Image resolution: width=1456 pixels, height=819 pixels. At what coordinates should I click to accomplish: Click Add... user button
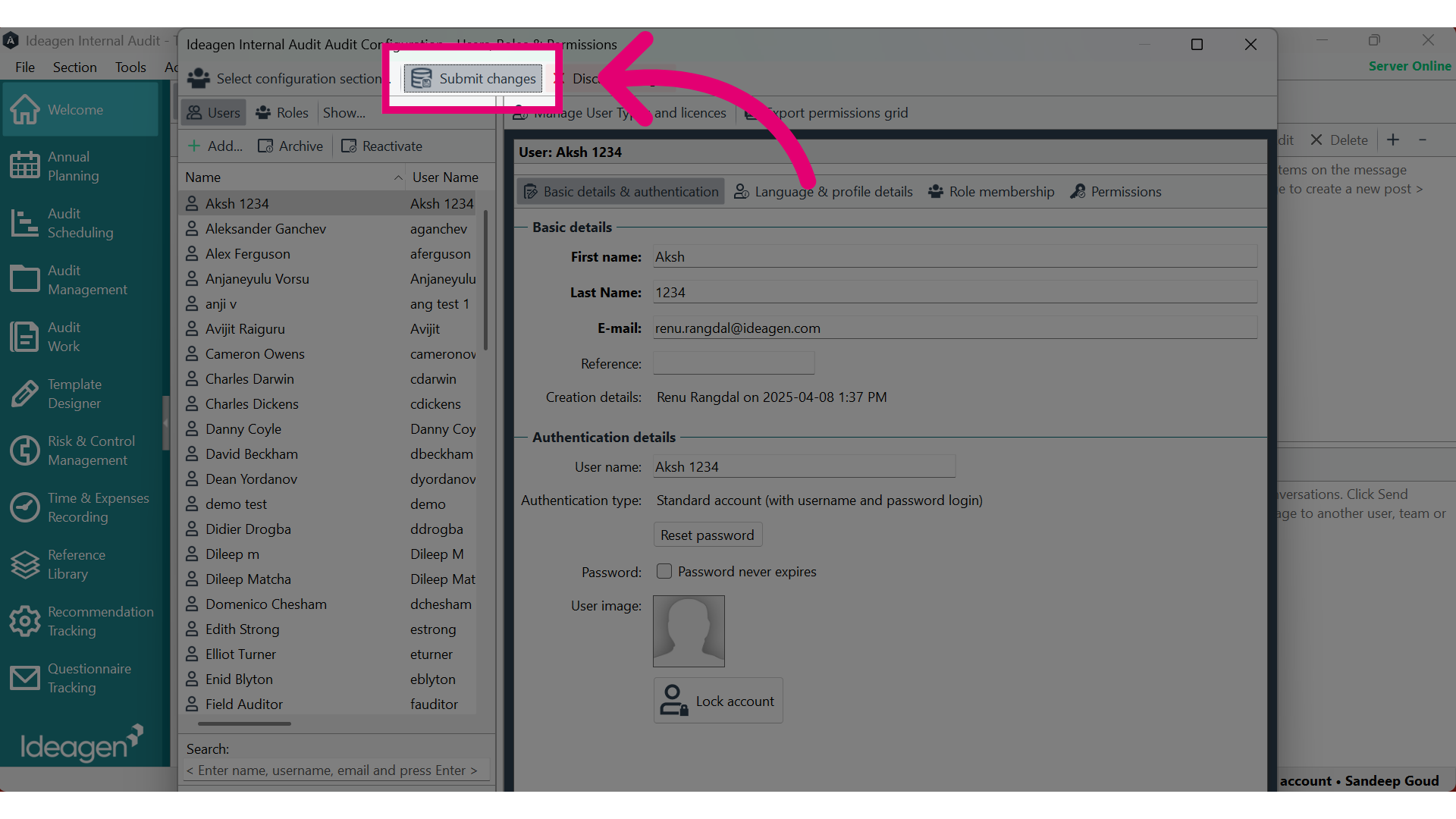pos(215,146)
